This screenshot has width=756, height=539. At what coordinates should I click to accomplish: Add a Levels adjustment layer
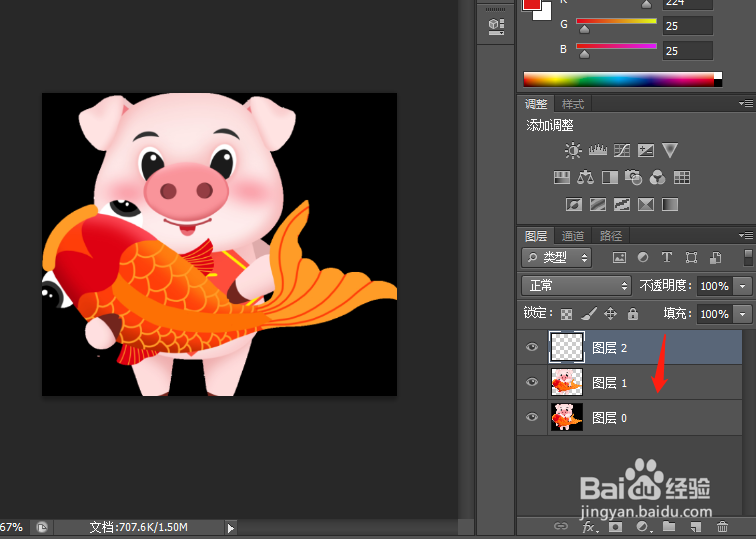click(597, 150)
